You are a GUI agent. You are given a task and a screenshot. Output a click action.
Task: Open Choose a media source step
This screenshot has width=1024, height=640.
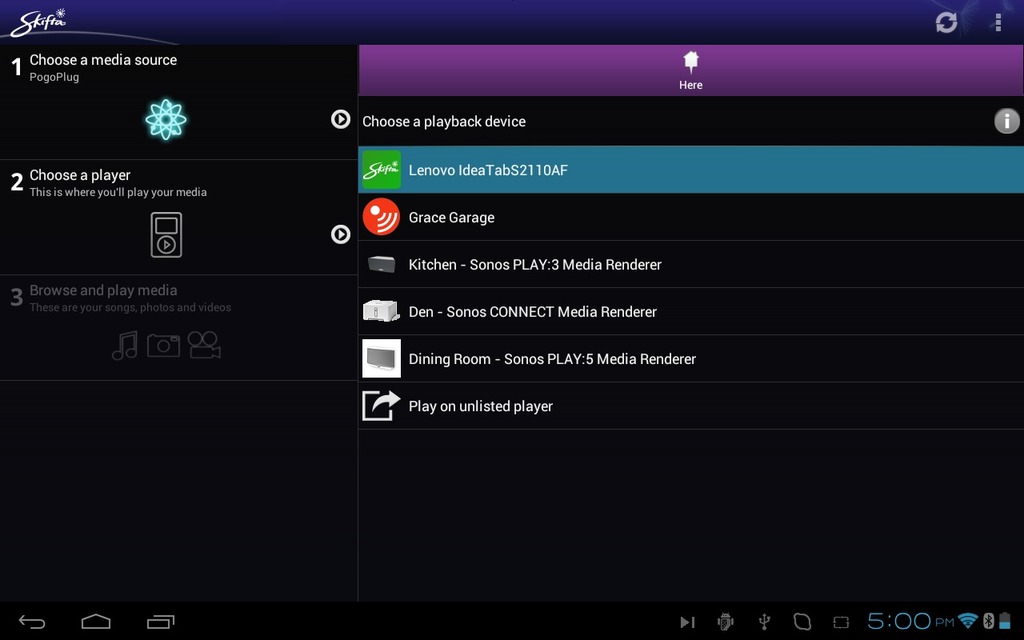pyautogui.click(x=178, y=102)
